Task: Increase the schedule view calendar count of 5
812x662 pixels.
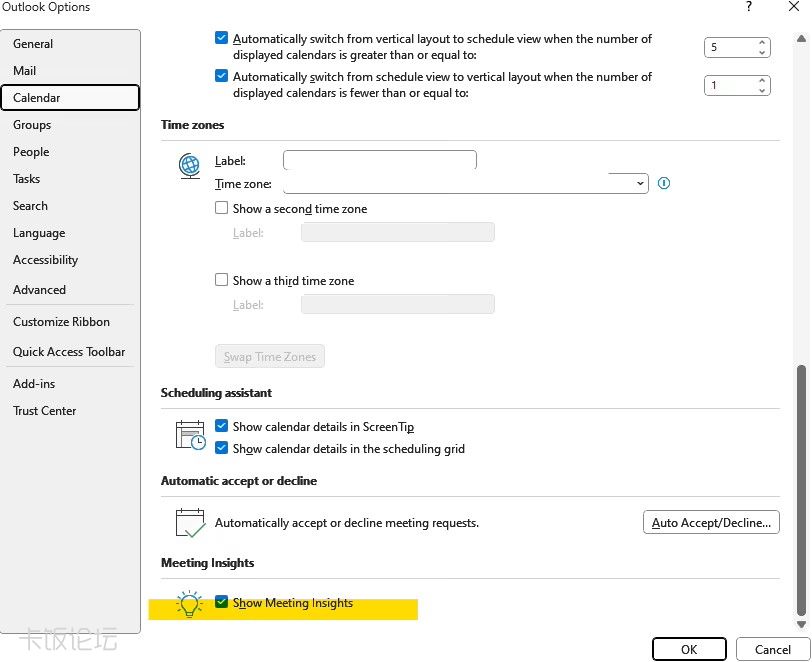Action: coord(762,42)
